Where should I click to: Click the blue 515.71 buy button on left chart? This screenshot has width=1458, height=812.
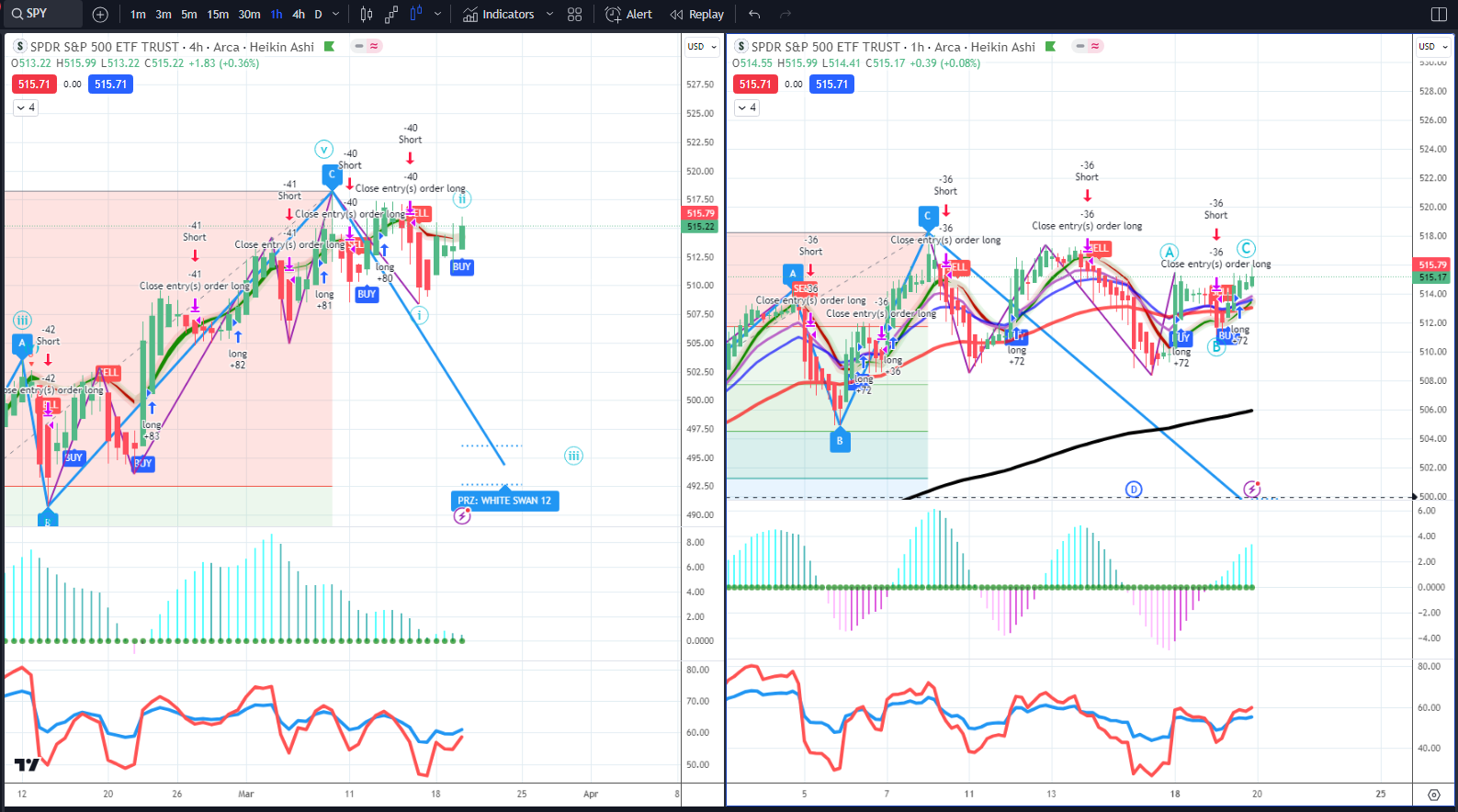pyautogui.click(x=110, y=84)
